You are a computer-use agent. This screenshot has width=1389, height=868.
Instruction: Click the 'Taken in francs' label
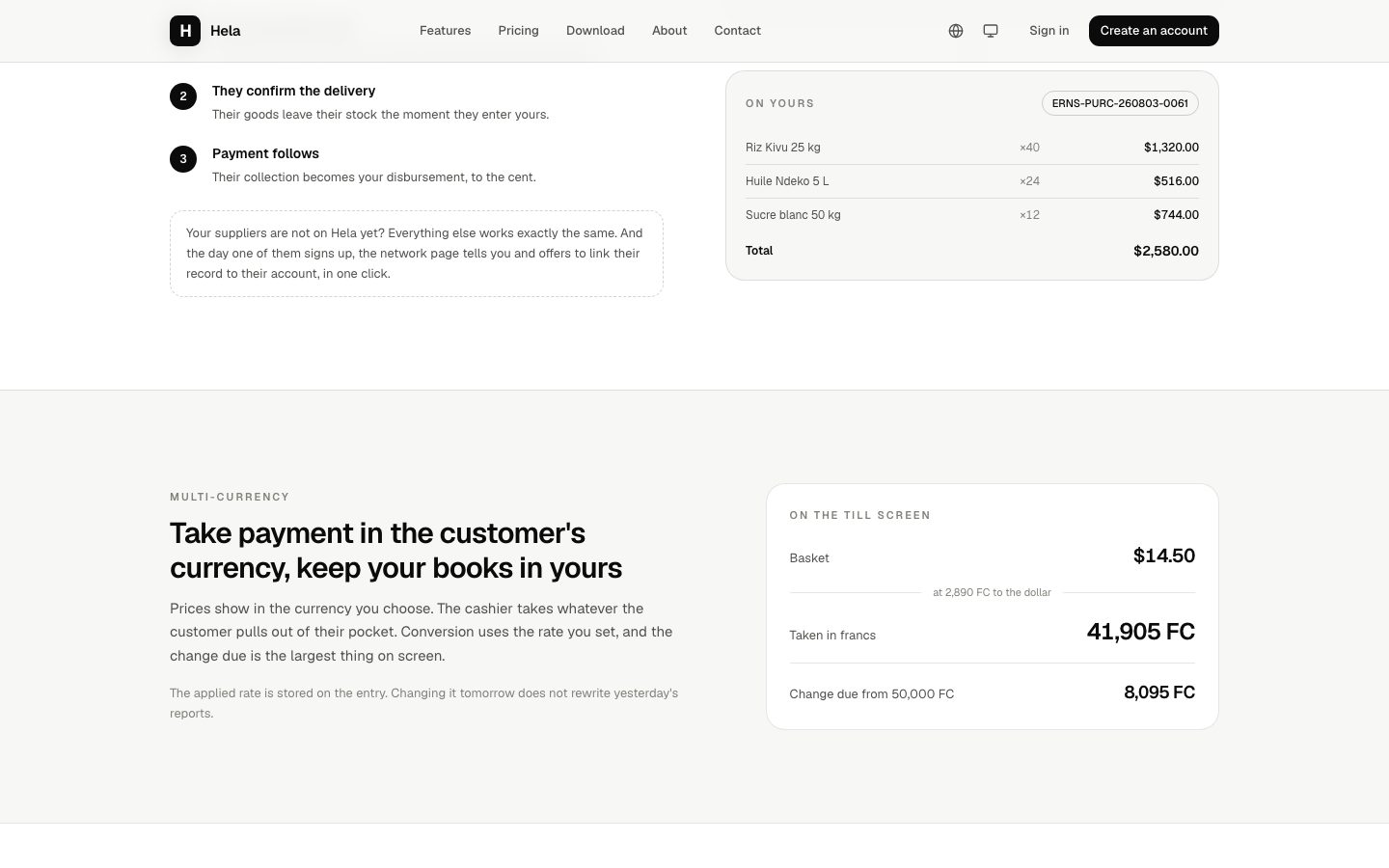point(832,636)
